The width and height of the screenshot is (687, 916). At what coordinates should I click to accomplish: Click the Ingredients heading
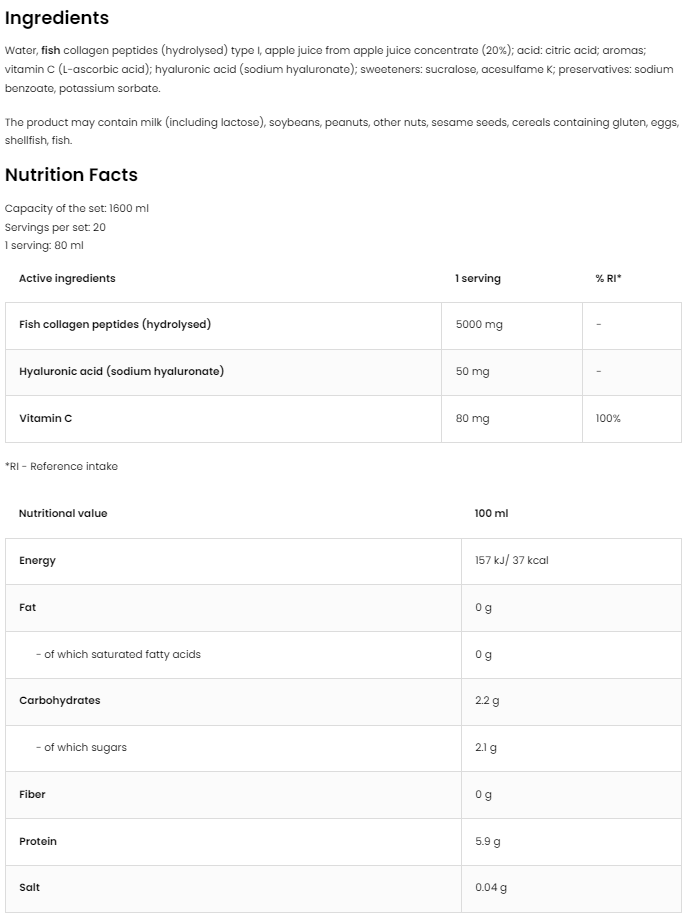tap(57, 18)
